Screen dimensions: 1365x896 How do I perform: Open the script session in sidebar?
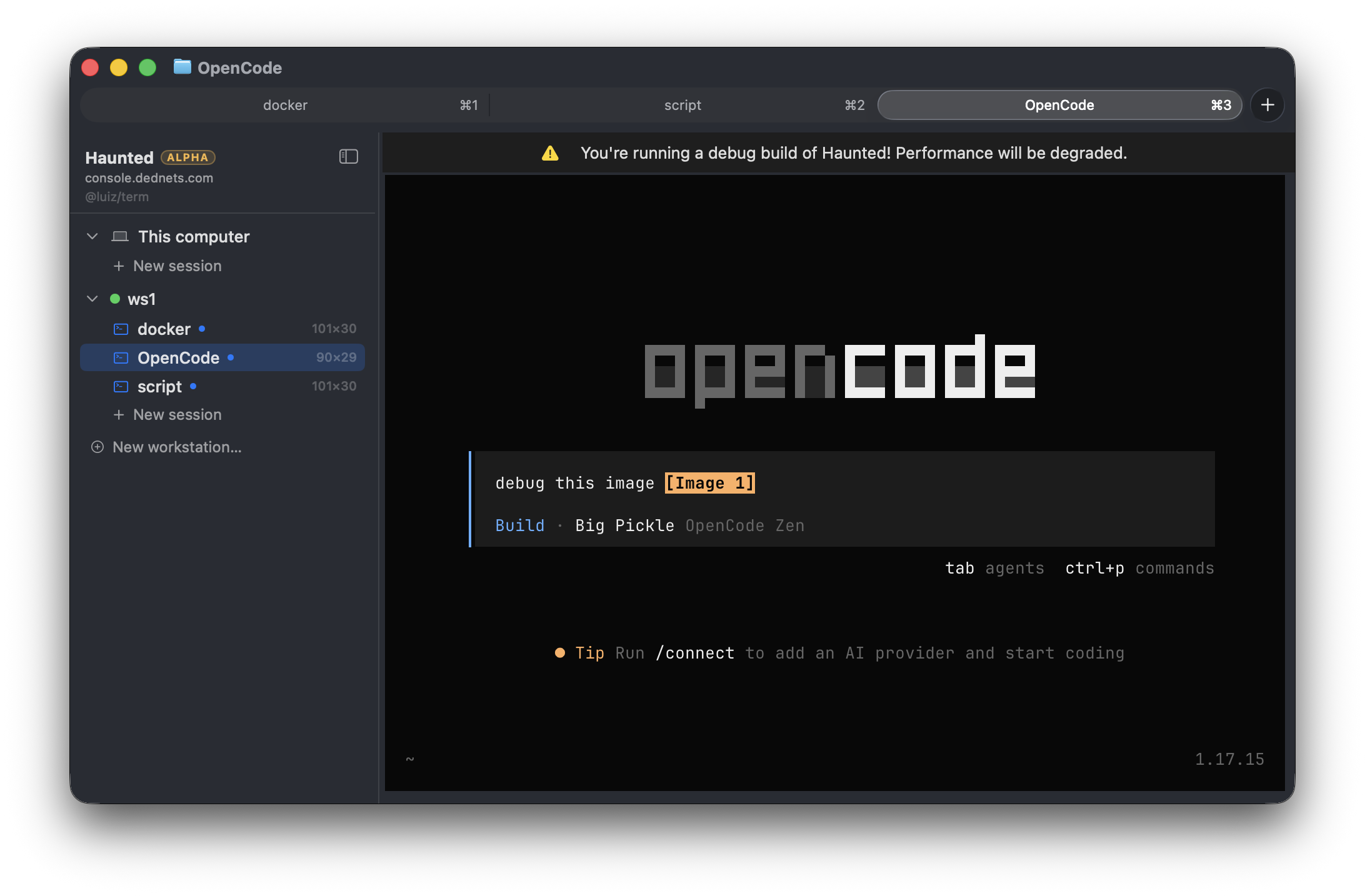tap(222, 386)
